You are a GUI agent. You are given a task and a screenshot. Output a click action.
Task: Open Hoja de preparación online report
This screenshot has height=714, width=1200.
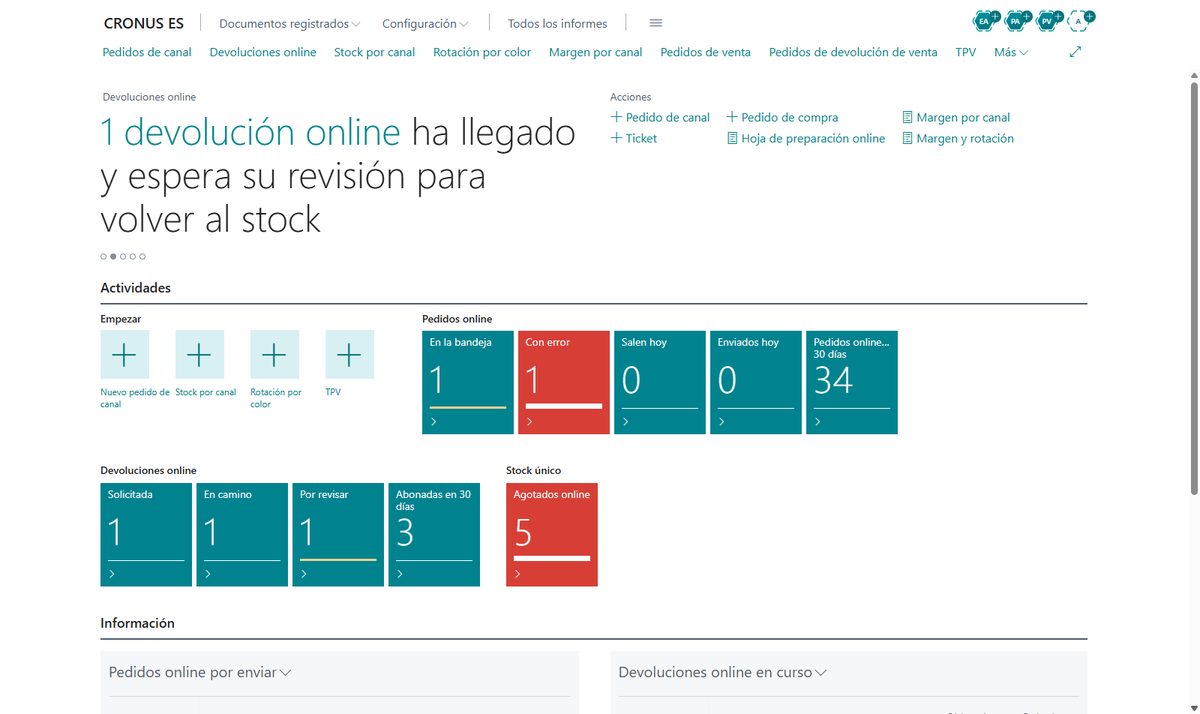tap(806, 138)
